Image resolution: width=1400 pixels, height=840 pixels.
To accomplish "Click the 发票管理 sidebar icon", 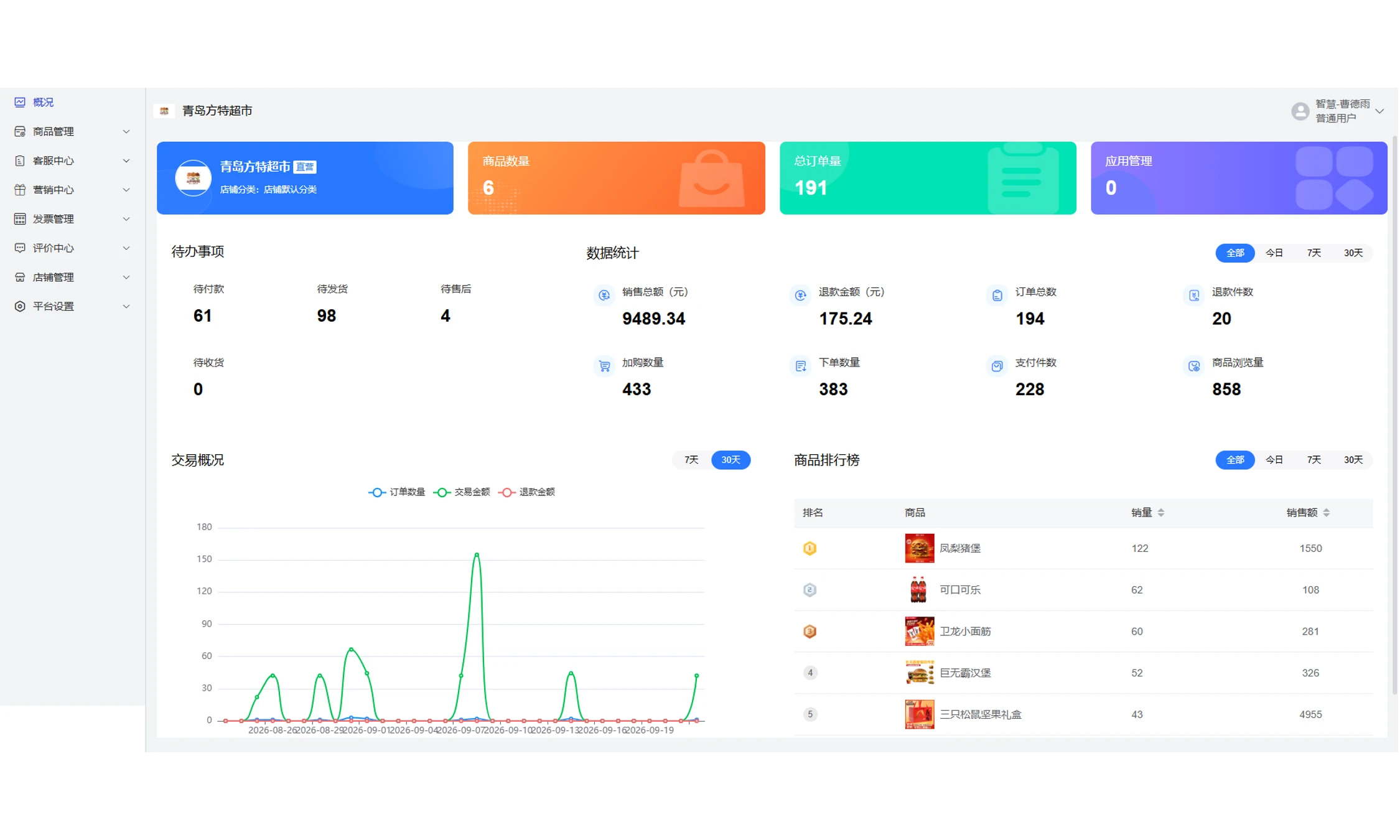I will click(20, 219).
